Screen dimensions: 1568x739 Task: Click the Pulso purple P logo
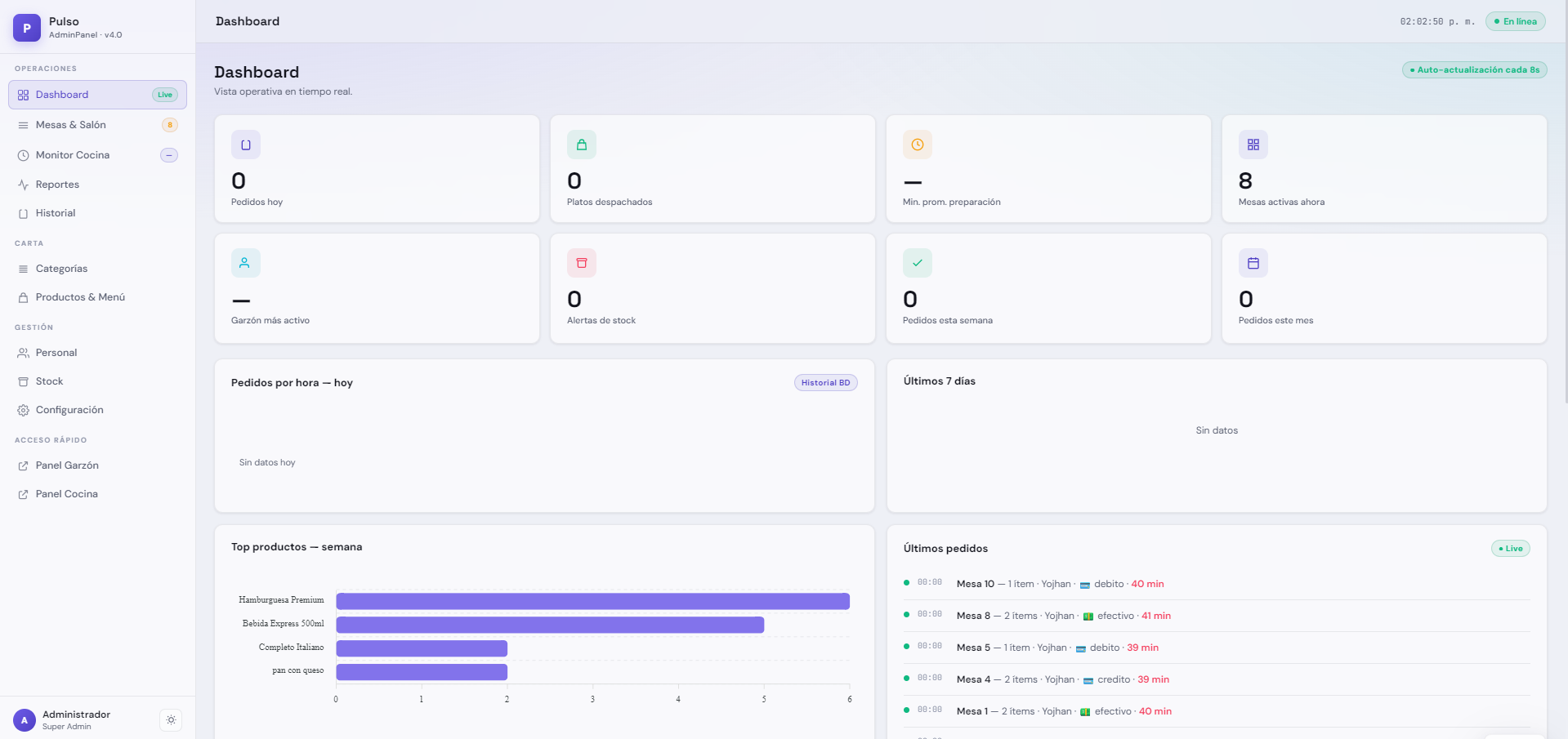[27, 28]
